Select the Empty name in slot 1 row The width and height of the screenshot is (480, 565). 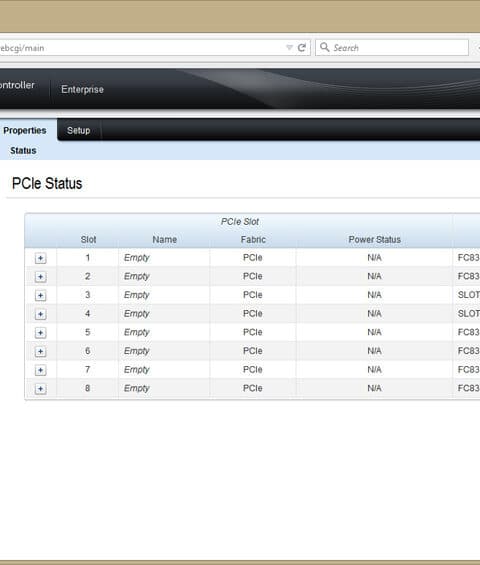pyautogui.click(x=137, y=258)
